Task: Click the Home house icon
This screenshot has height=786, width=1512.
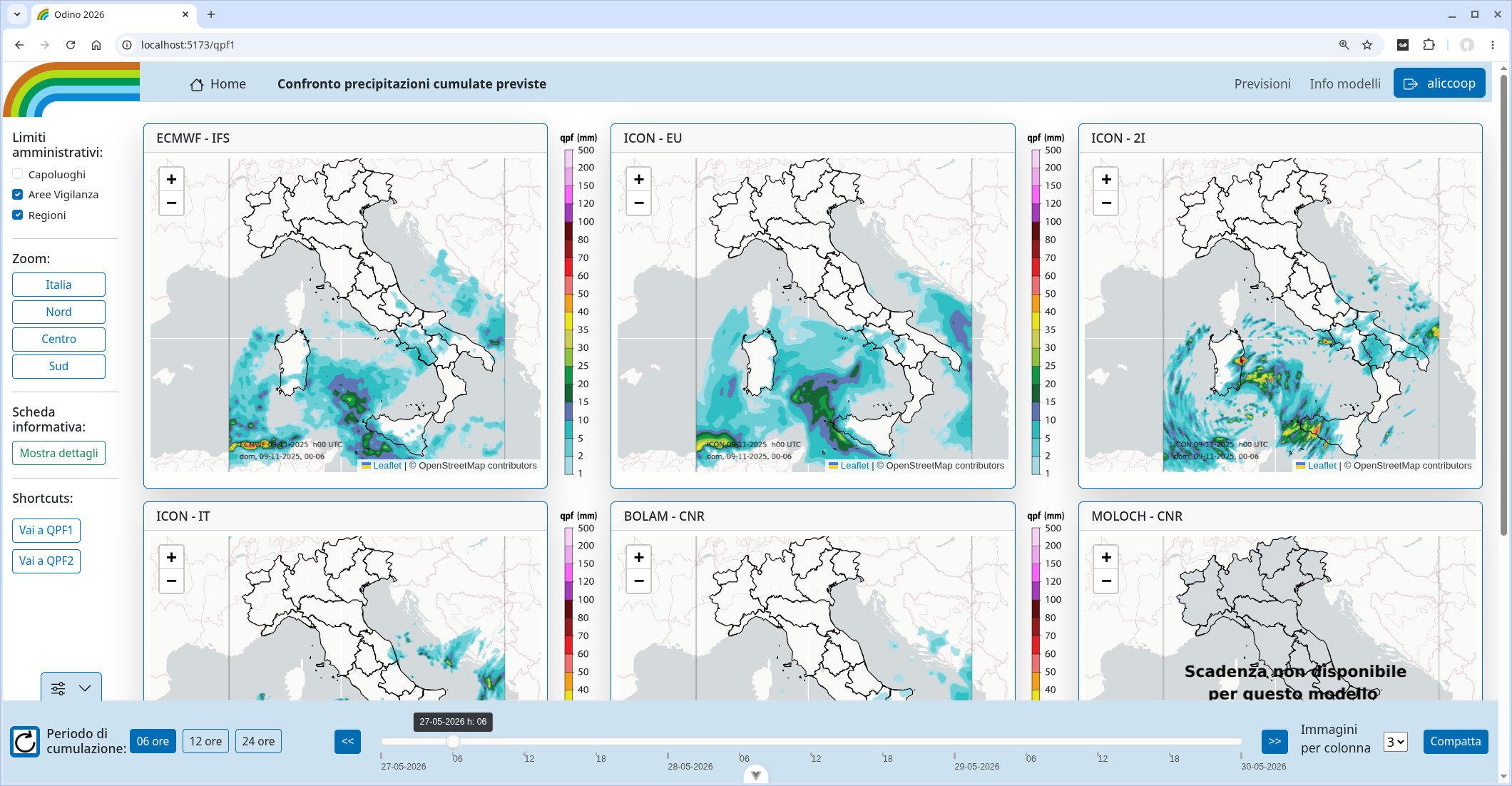Action: 197,84
